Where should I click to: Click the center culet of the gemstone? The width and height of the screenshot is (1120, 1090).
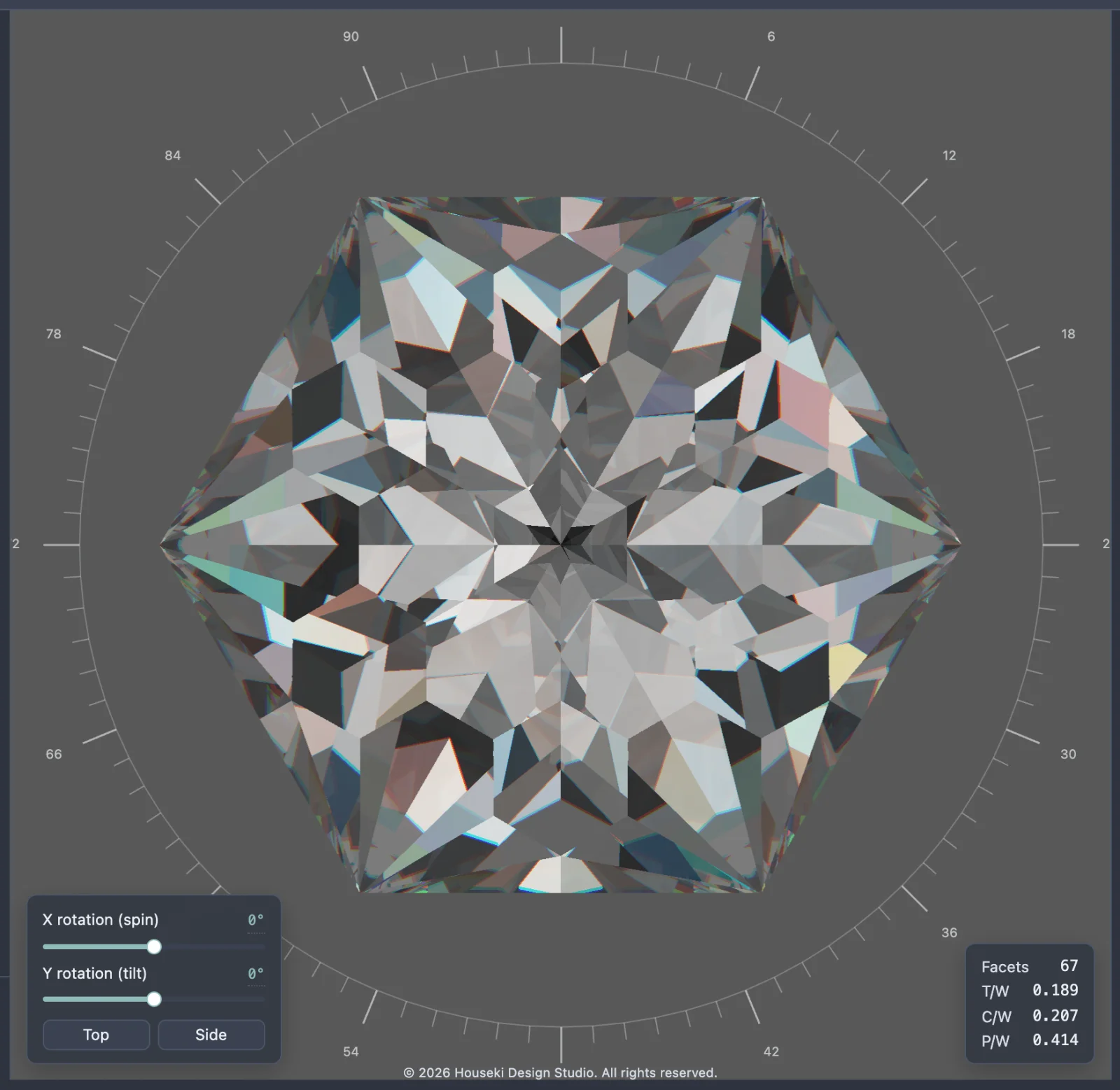[561, 543]
